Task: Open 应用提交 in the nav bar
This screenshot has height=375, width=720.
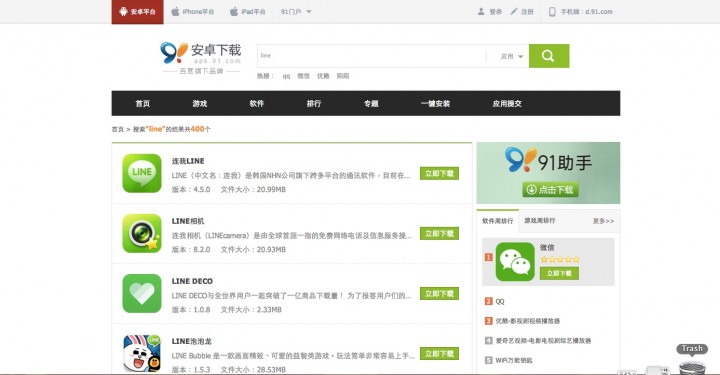Action: (507, 103)
